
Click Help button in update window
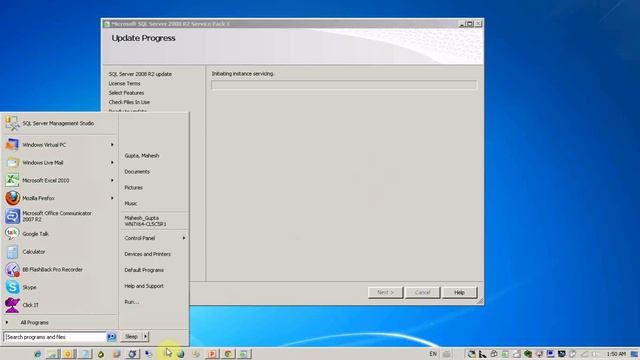pyautogui.click(x=459, y=292)
